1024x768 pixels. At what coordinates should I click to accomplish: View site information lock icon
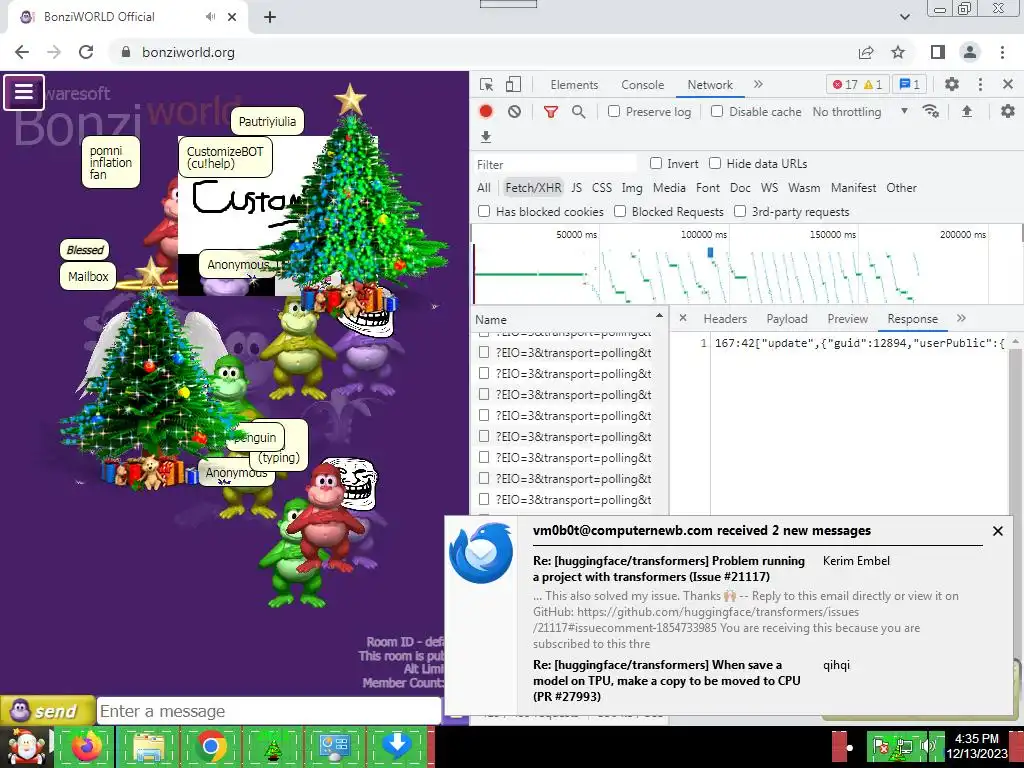(x=126, y=52)
